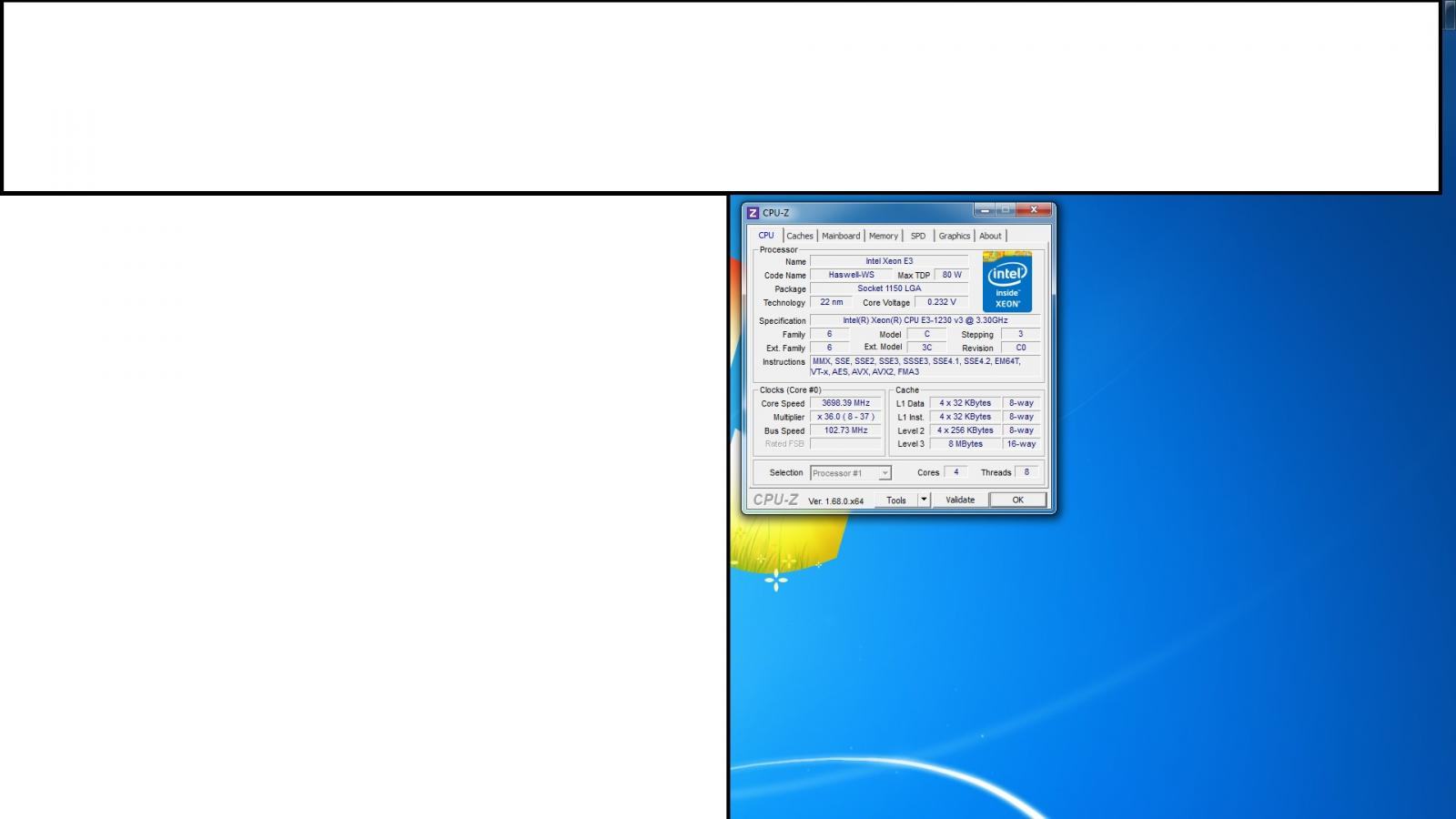
Task: Go to the Graphics tab
Action: [x=955, y=236]
